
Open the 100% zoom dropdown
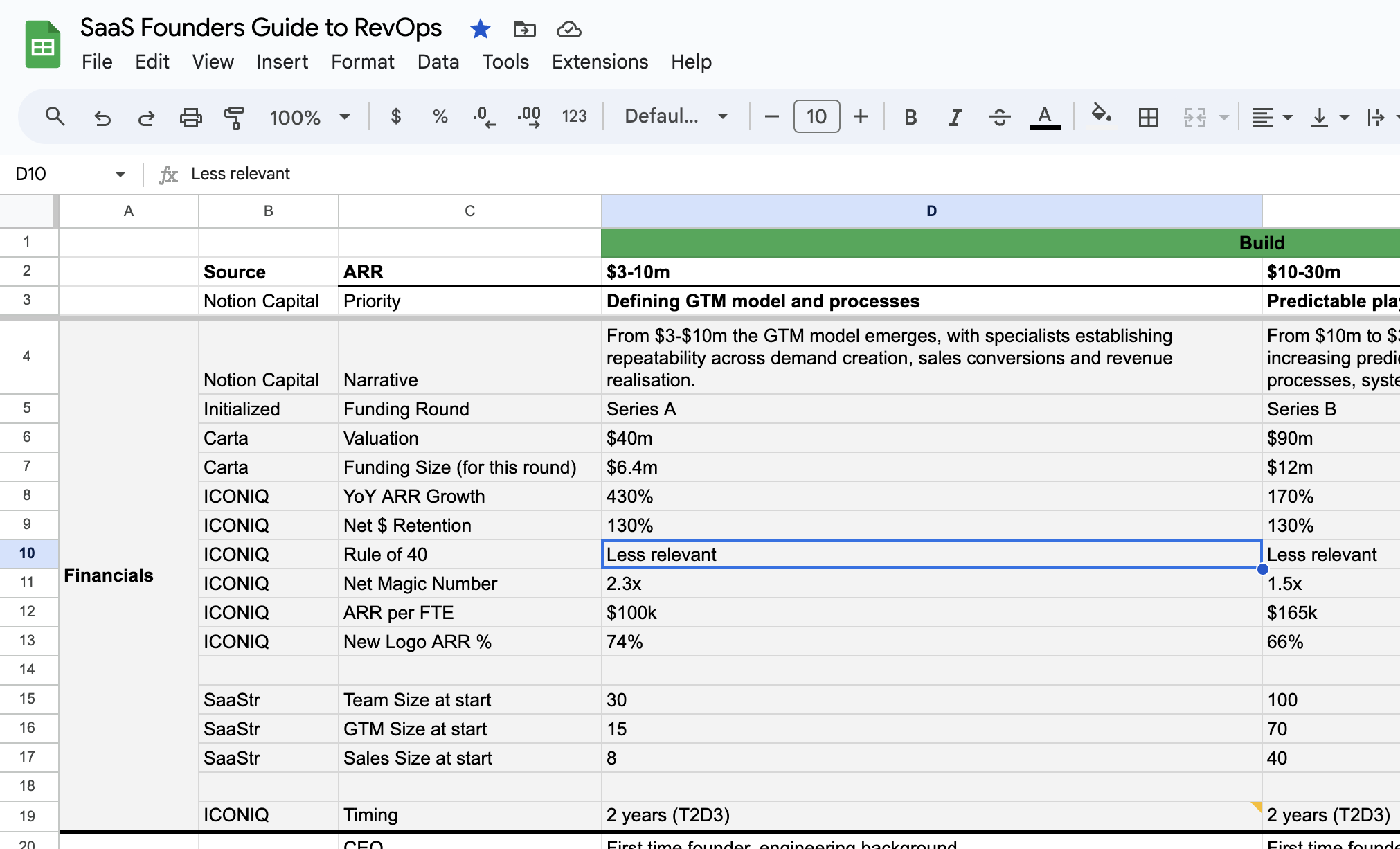(x=309, y=117)
